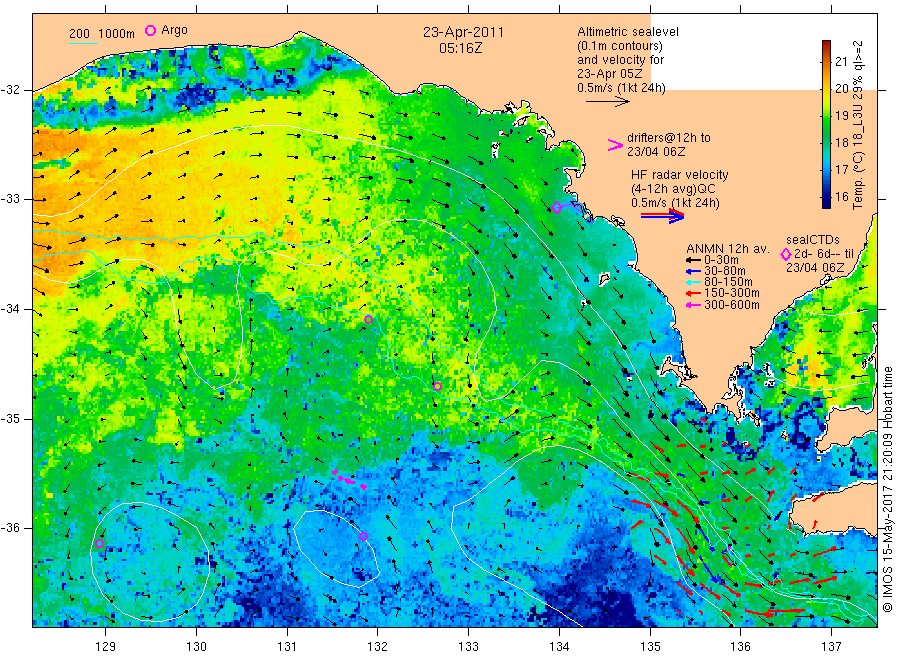Image resolution: width=900 pixels, height=660 pixels.
Task: Click the black 0-30m legend arrow
Action: point(693,260)
